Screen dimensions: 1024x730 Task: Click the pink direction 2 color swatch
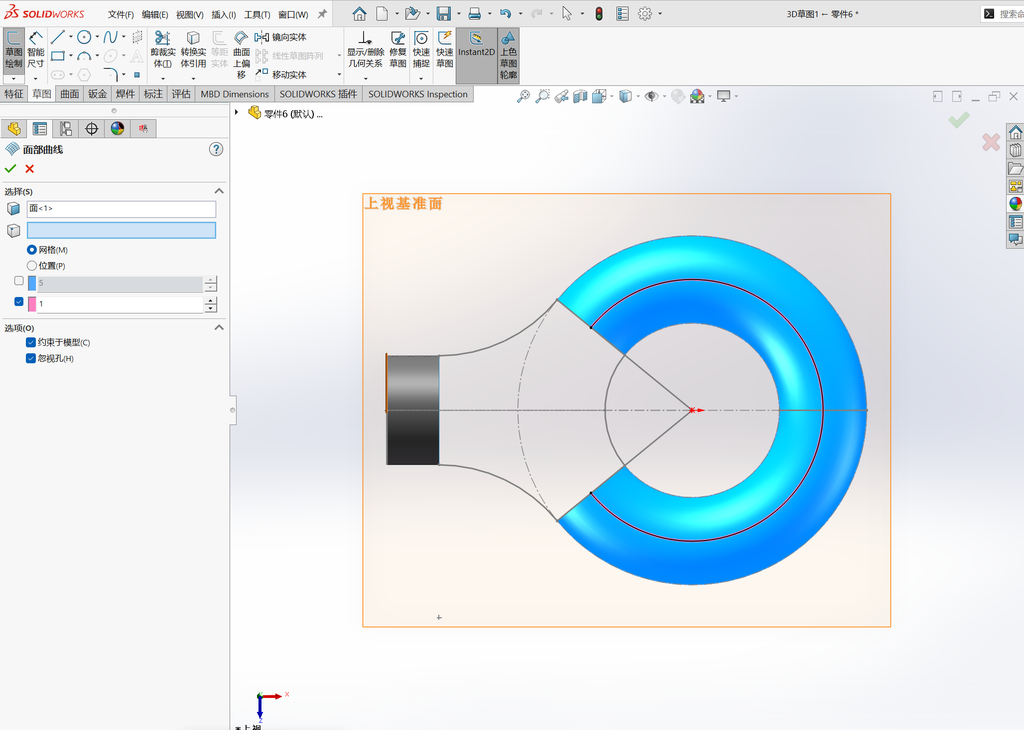pos(32,304)
